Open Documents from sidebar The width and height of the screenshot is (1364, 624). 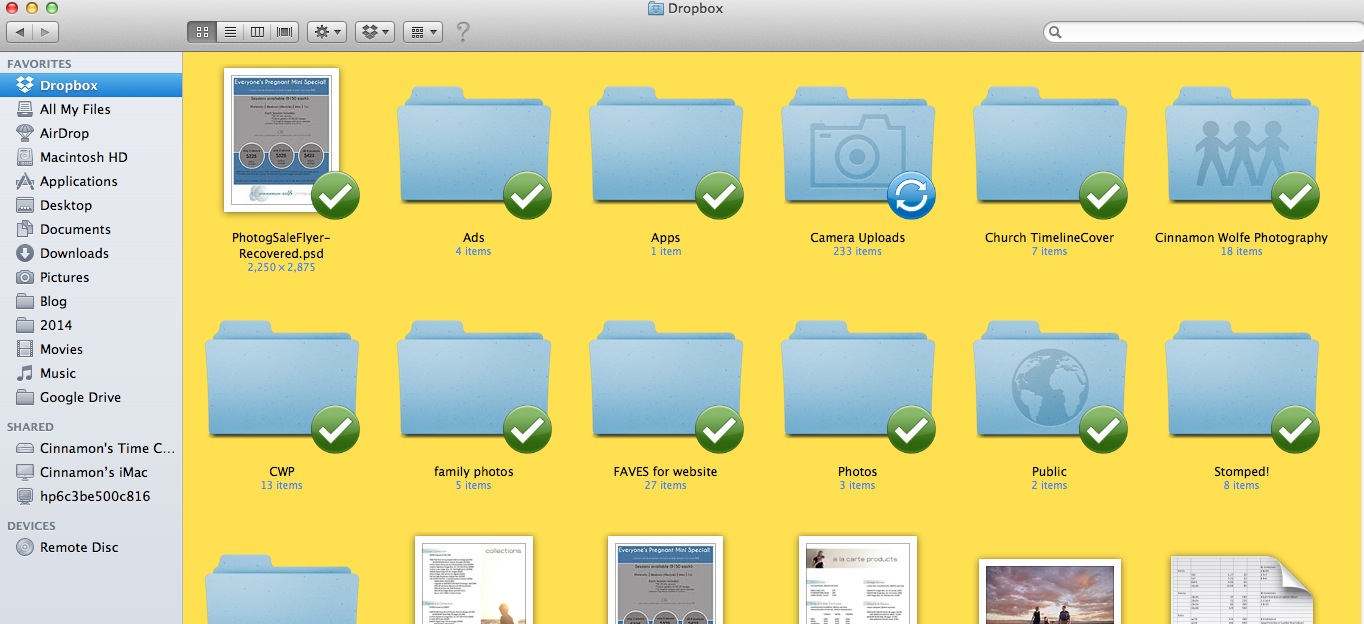[x=91, y=229]
